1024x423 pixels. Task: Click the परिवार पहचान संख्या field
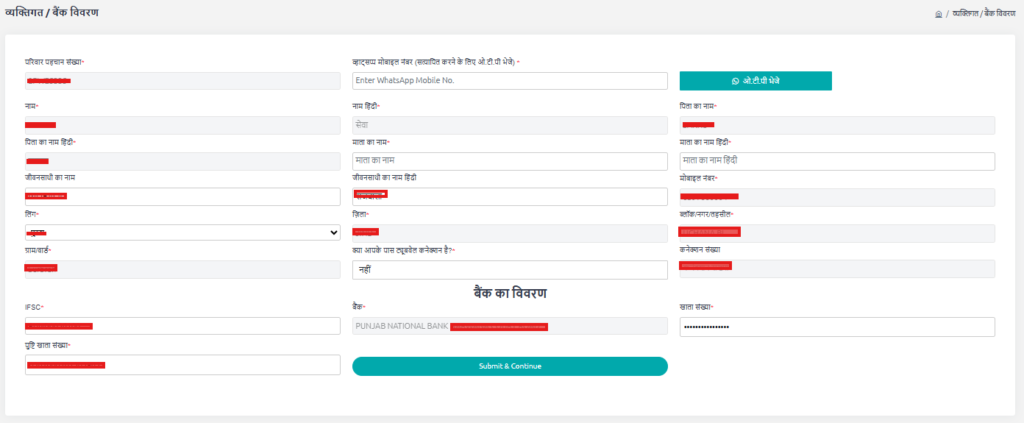click(x=183, y=80)
